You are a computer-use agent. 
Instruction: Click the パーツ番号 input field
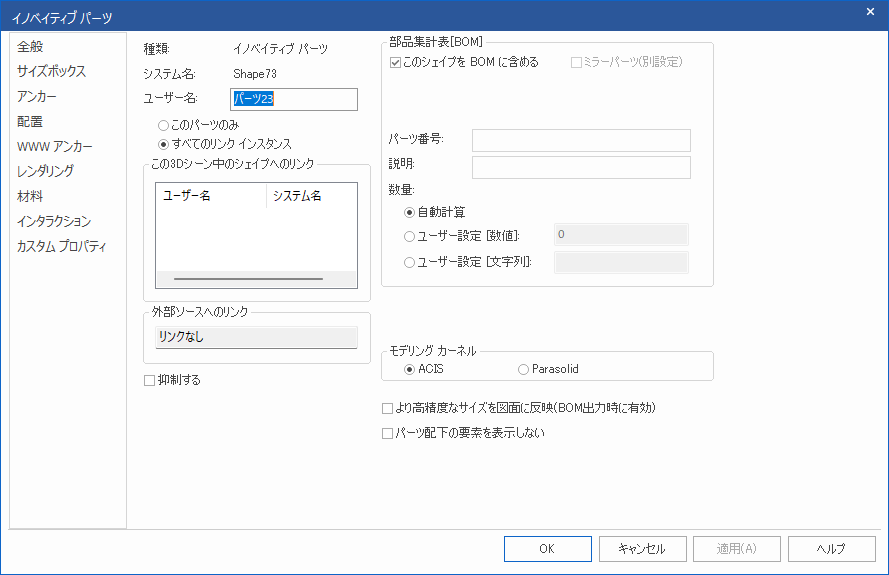581,141
